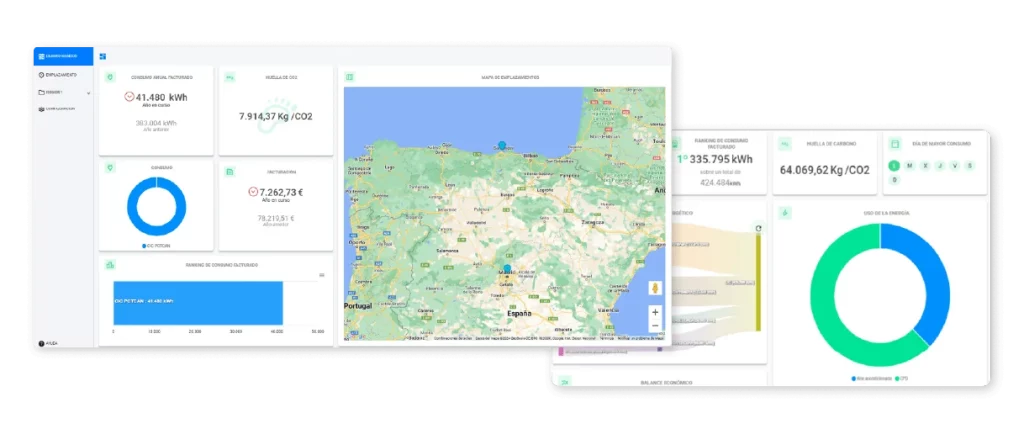Toggle the blue legend entry under energy donut
1024x434 pixels.
click(x=872, y=378)
